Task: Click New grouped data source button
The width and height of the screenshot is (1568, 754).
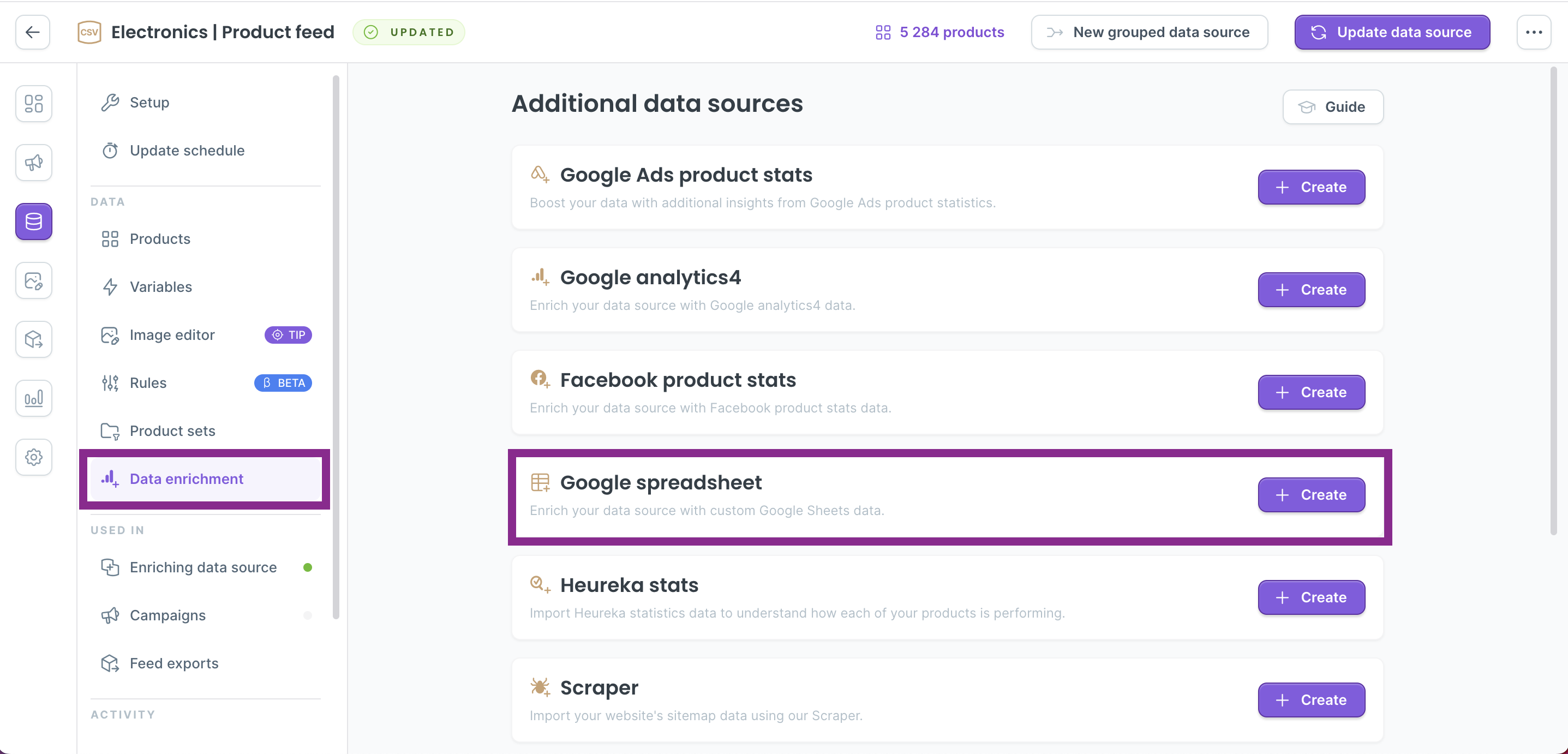Action: [x=1148, y=32]
